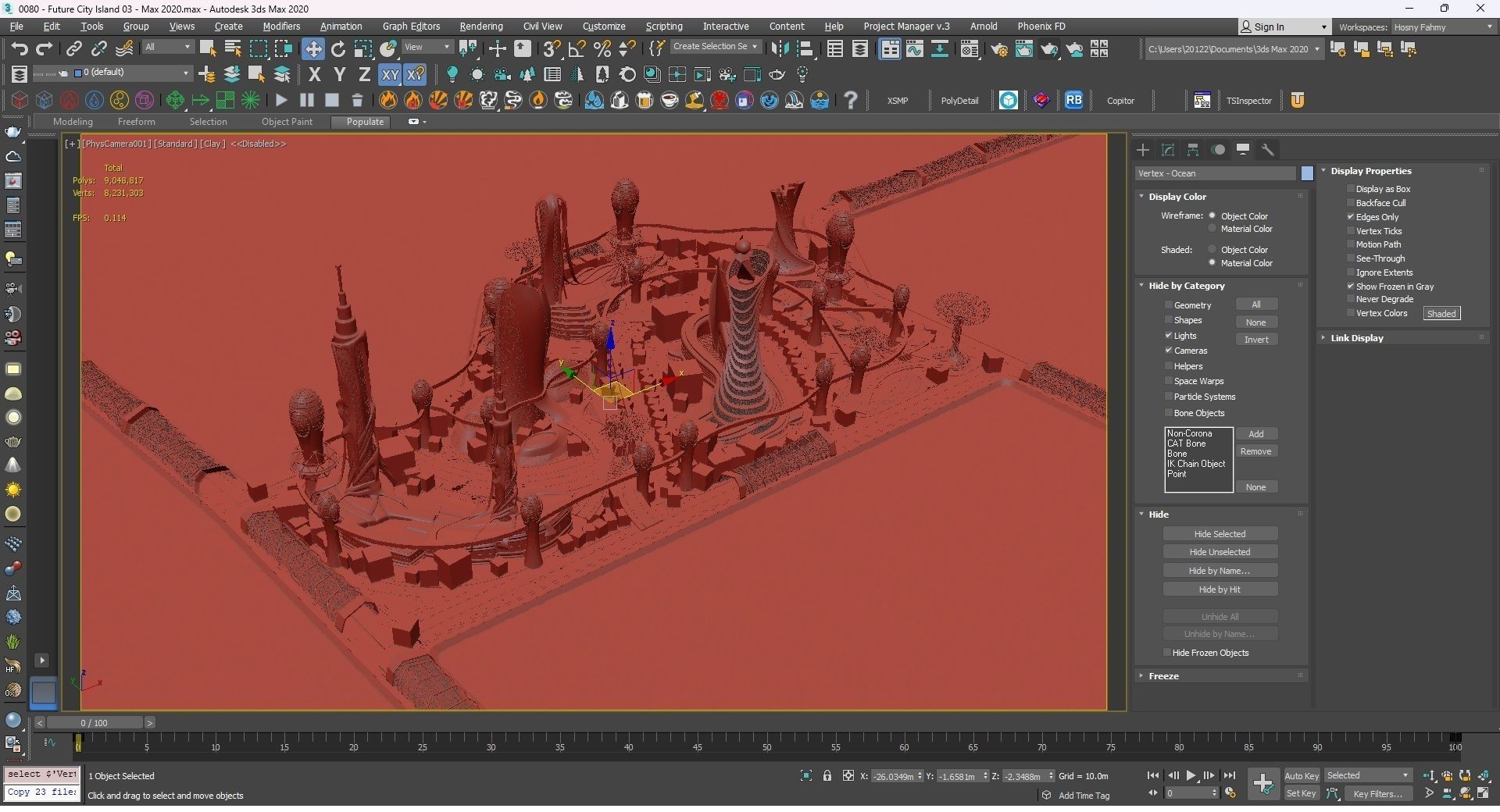Open the layer '0 (default)' dropdown
Image resolution: width=1500 pixels, height=812 pixels.
tap(132, 73)
